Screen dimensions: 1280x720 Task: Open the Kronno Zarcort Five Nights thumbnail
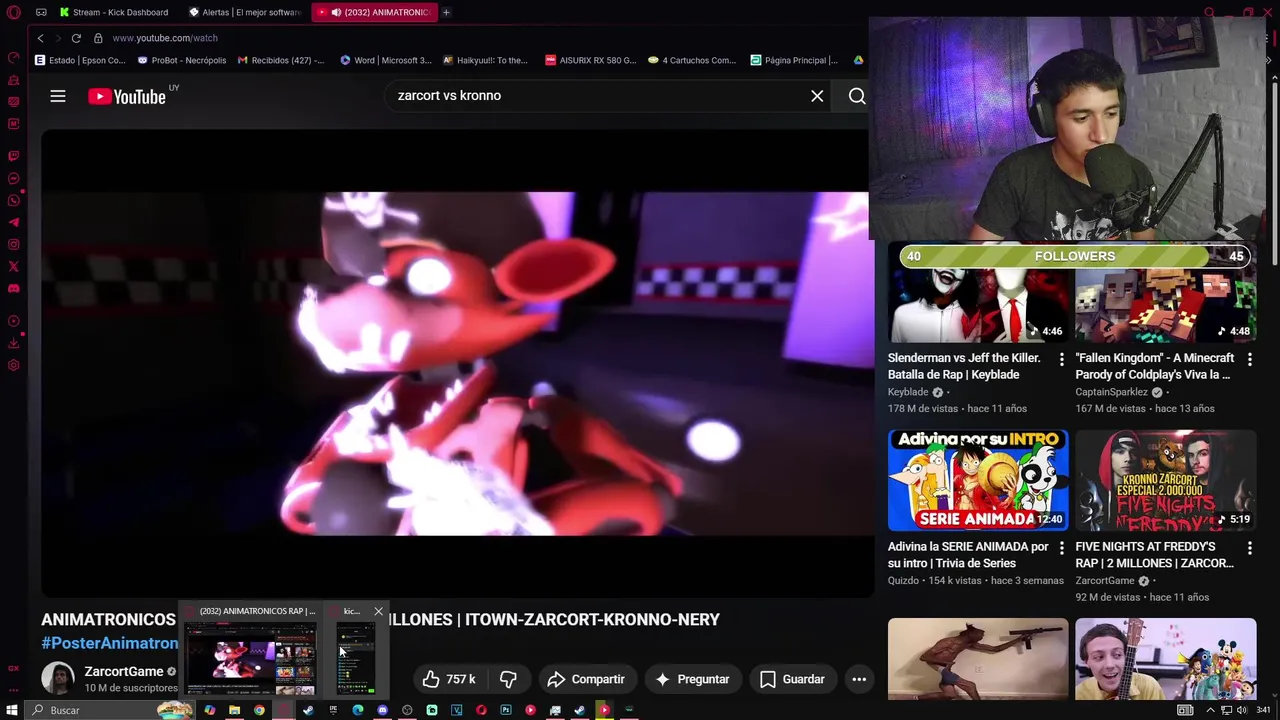coord(1166,481)
